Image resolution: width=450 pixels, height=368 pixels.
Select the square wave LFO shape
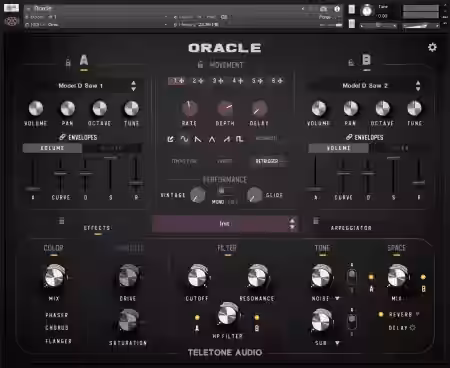pos(240,139)
